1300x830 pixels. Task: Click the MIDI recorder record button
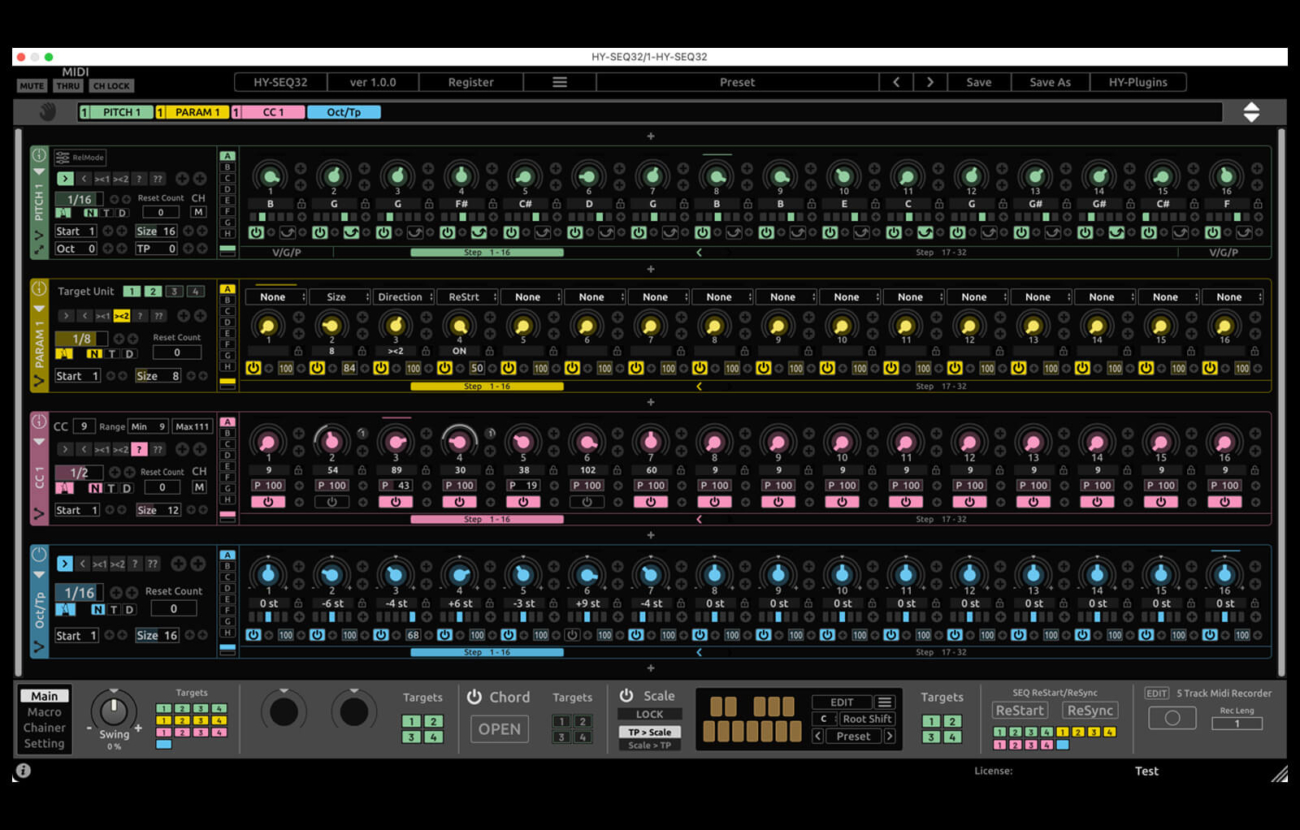[x=1172, y=718]
